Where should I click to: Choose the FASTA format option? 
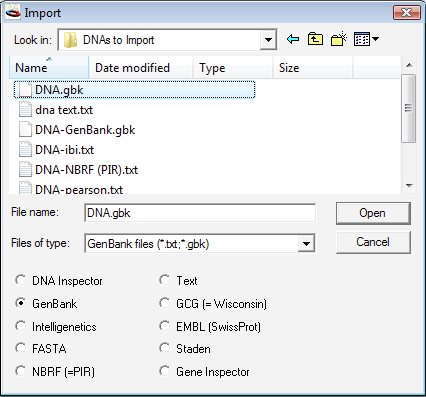click(20, 348)
